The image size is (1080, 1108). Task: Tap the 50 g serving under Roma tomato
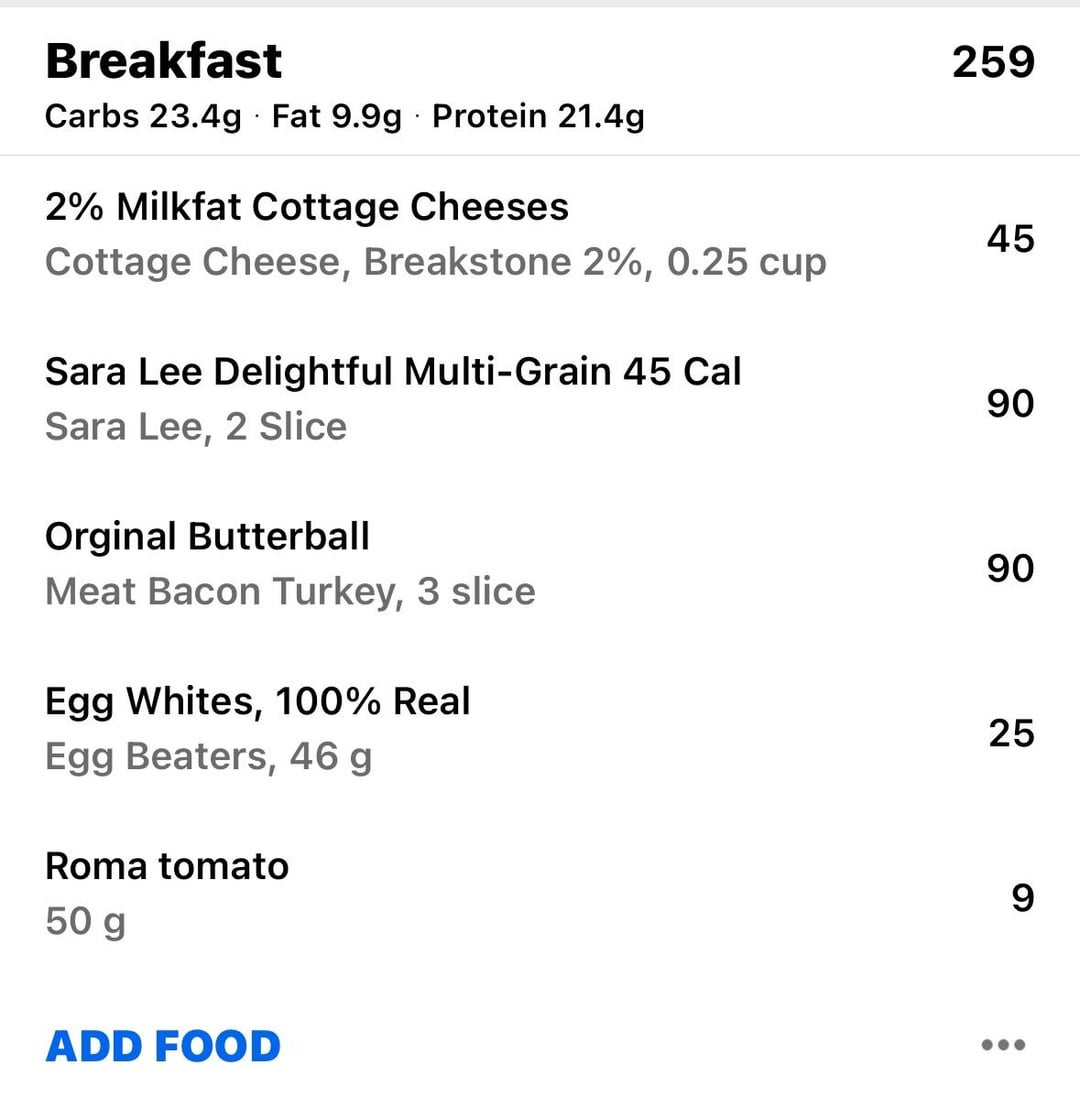(x=86, y=921)
